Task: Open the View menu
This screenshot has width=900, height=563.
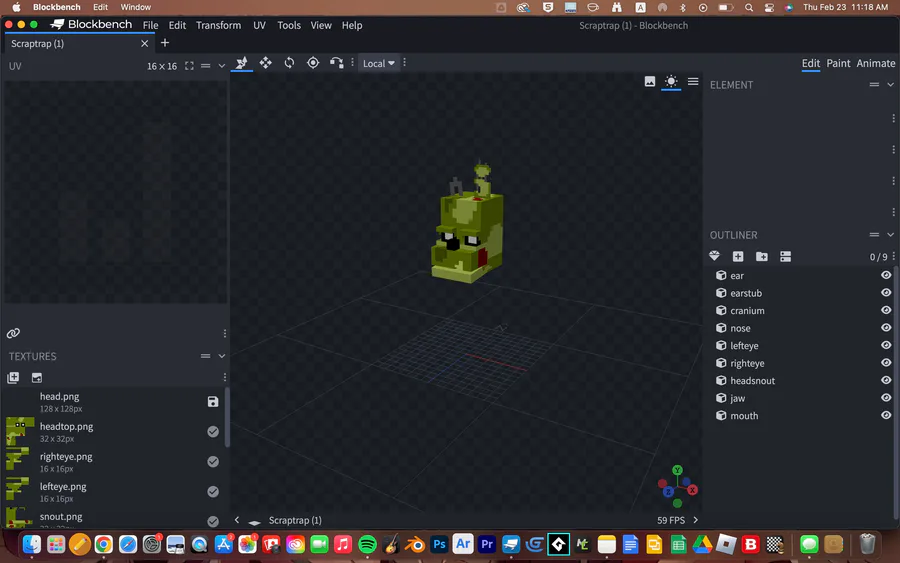Action: tap(321, 25)
